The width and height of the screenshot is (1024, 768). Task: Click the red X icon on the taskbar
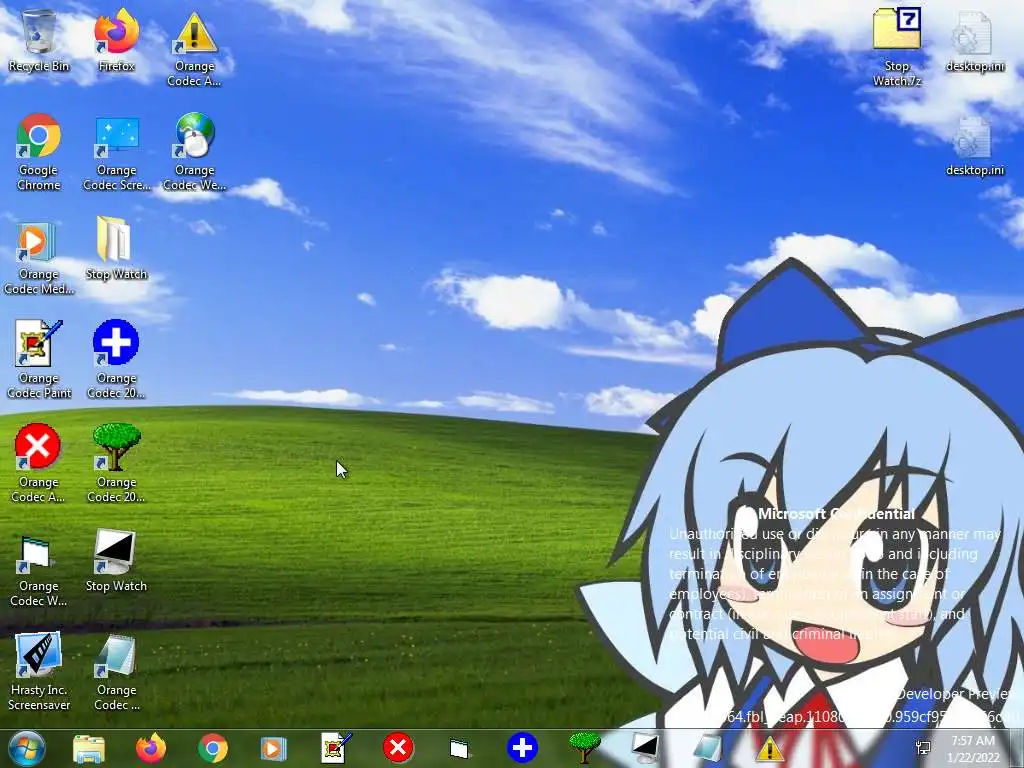coord(398,748)
